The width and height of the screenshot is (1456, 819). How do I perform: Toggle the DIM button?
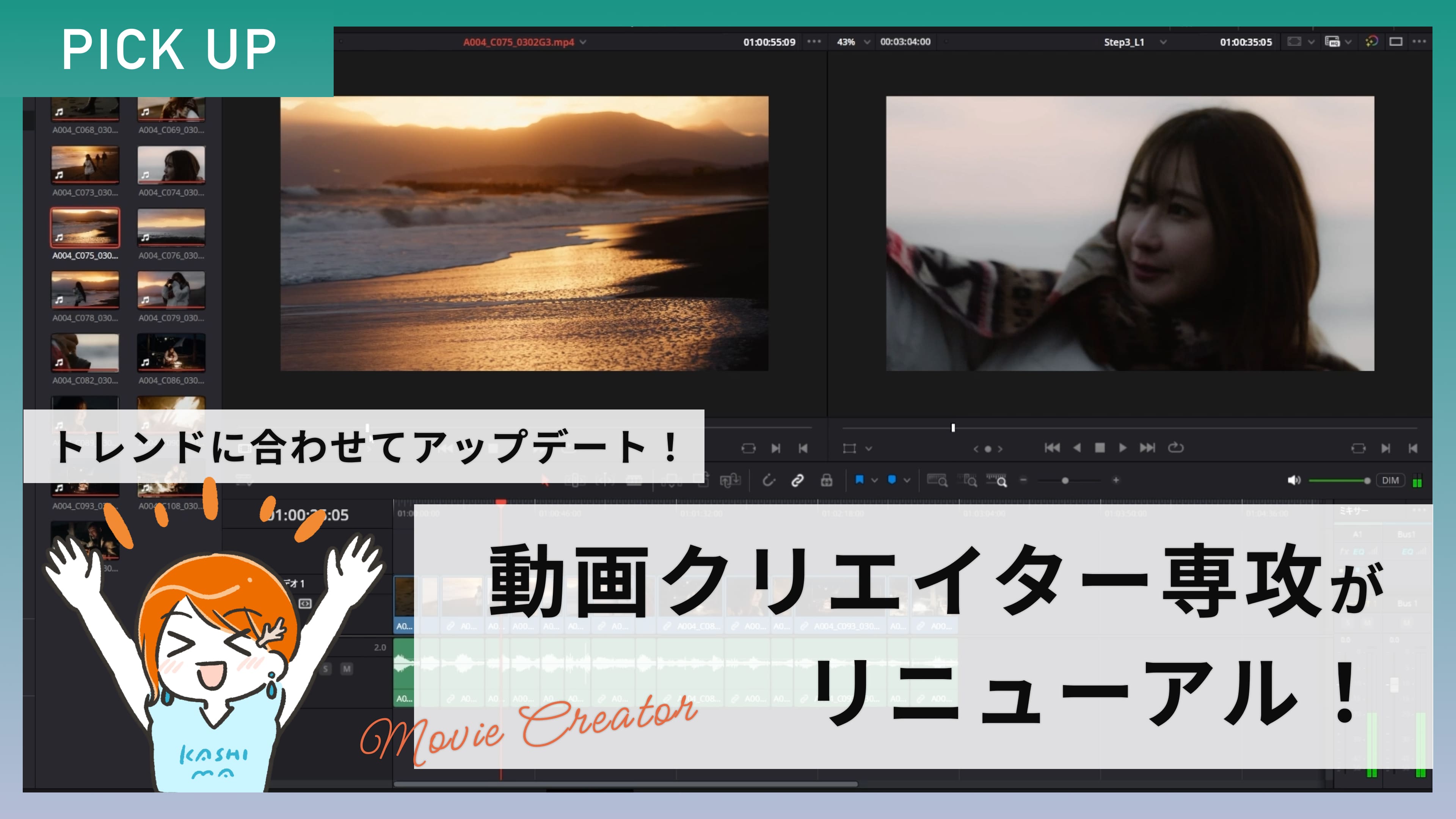click(x=1390, y=480)
